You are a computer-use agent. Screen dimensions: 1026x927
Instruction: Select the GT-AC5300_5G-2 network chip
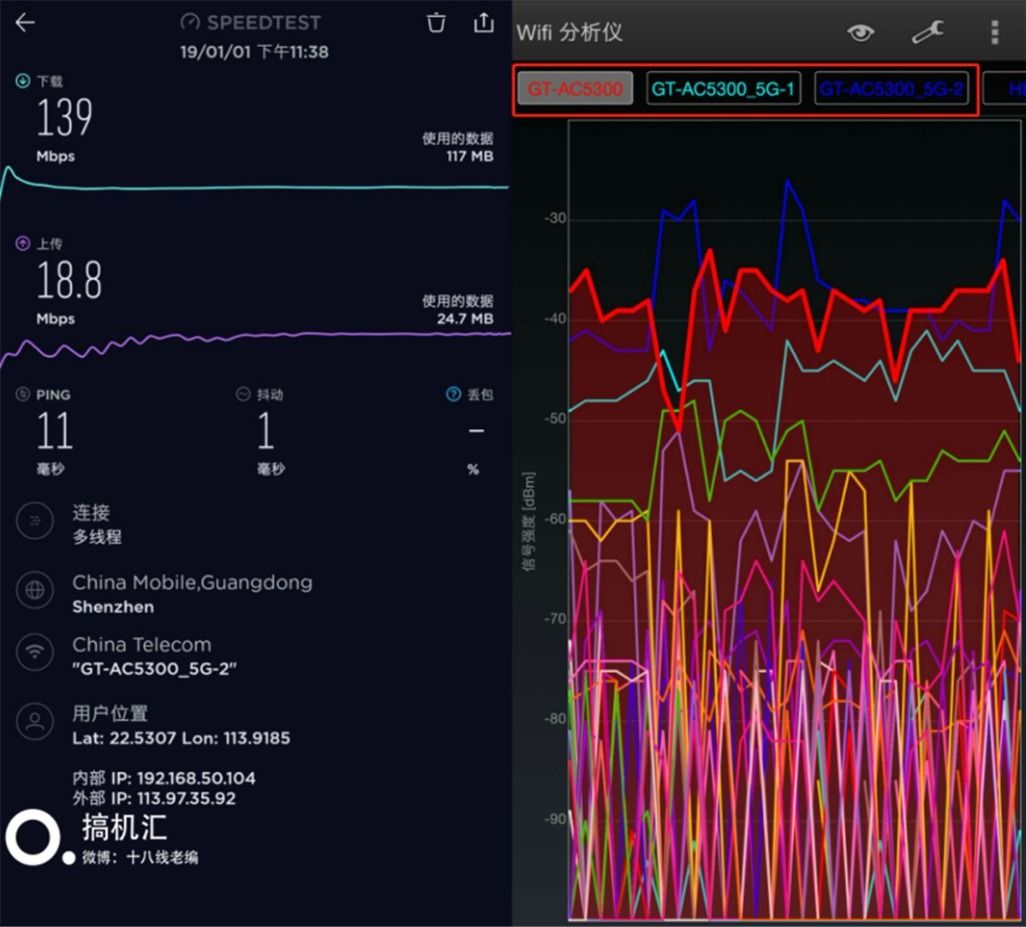click(891, 88)
